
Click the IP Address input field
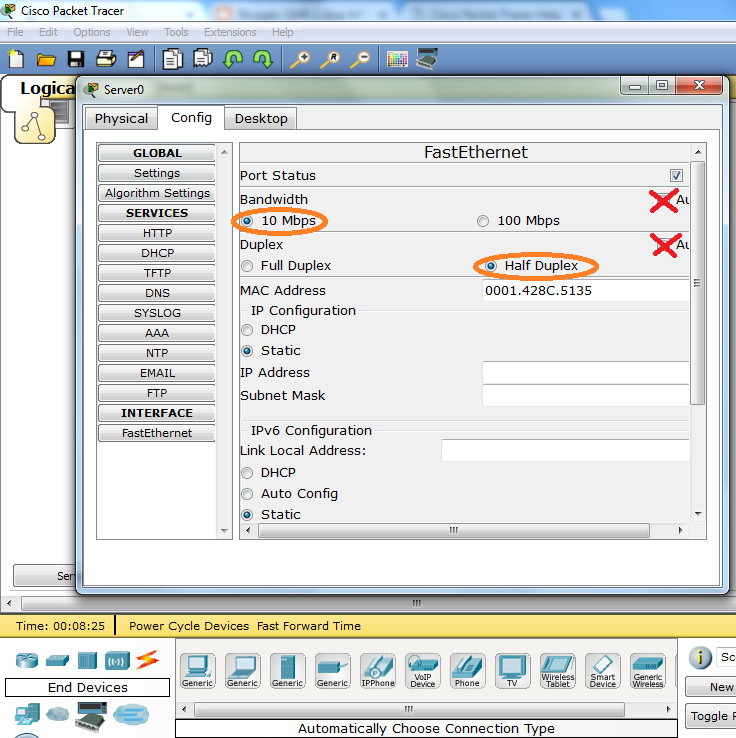(586, 373)
